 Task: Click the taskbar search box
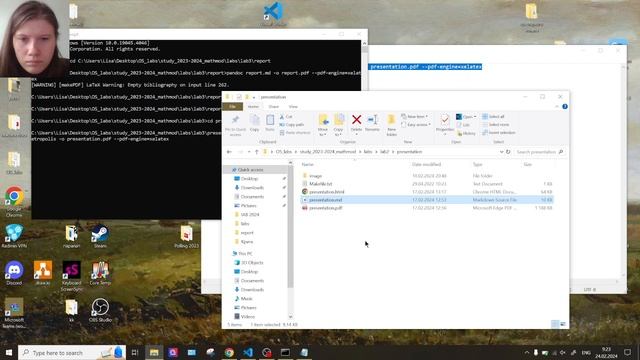[72, 353]
